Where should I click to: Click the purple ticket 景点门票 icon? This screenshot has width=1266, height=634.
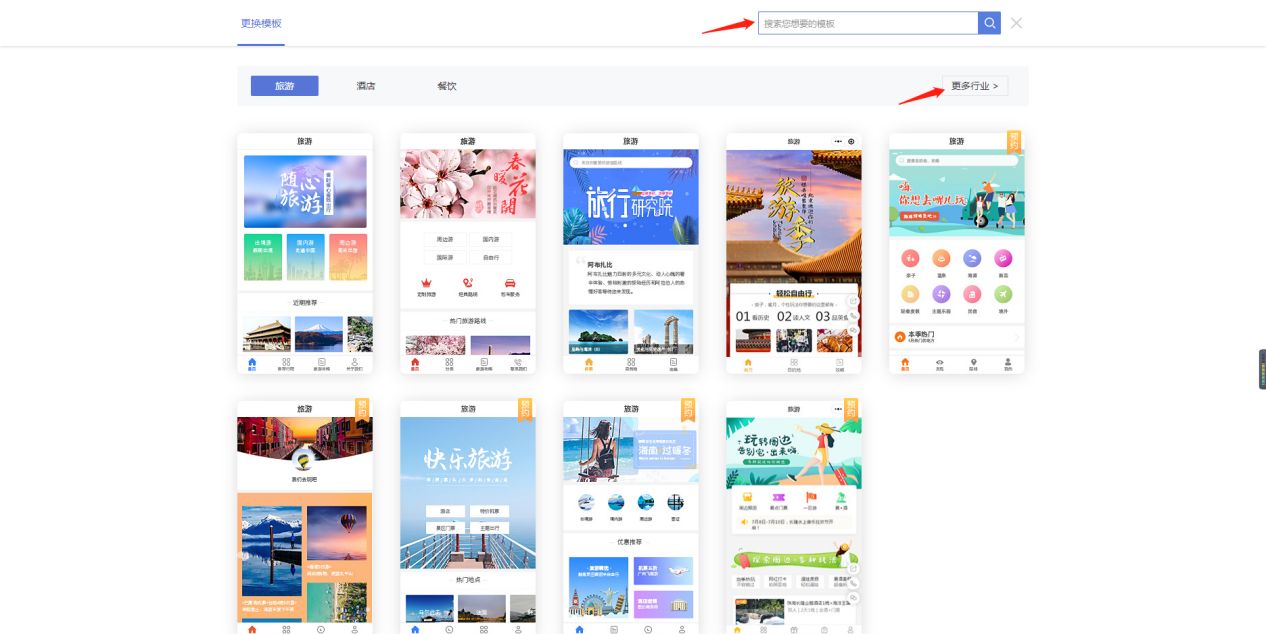tap(779, 497)
